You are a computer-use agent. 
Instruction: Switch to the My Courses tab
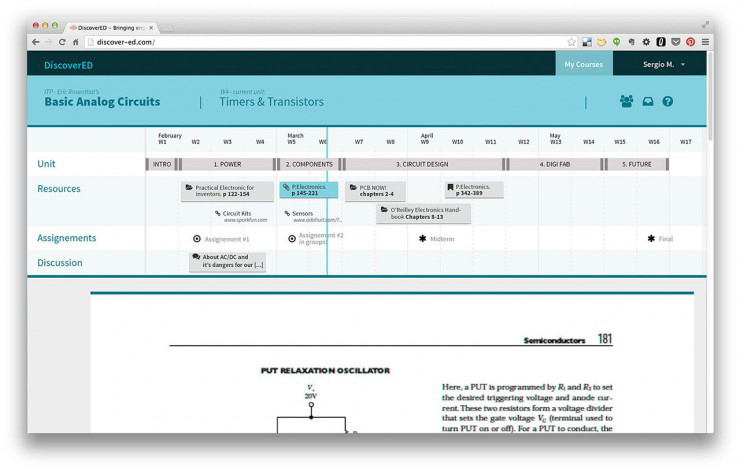tap(584, 65)
